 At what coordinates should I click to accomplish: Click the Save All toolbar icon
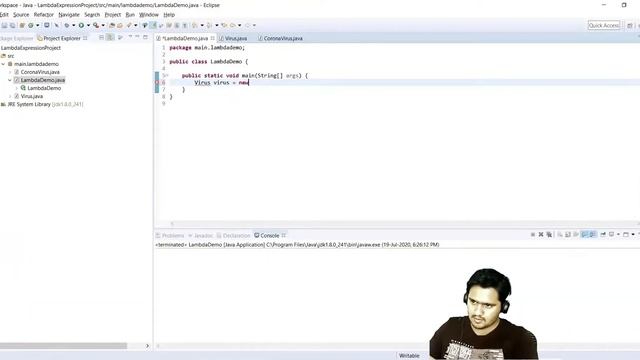12,25
